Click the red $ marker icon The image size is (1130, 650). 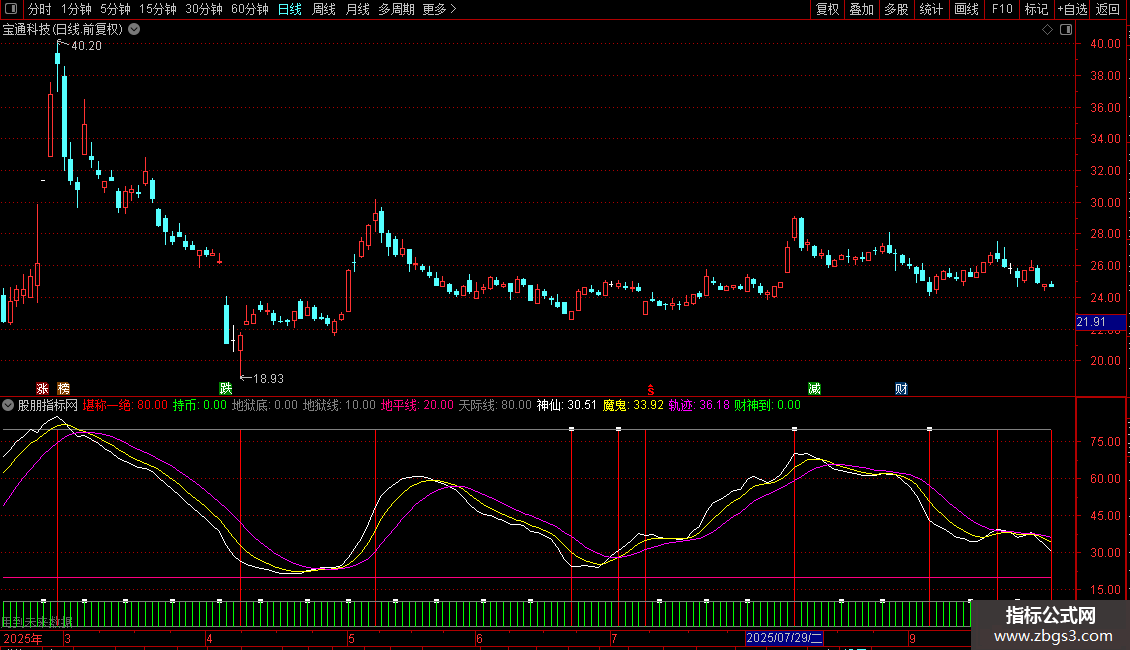click(x=651, y=389)
